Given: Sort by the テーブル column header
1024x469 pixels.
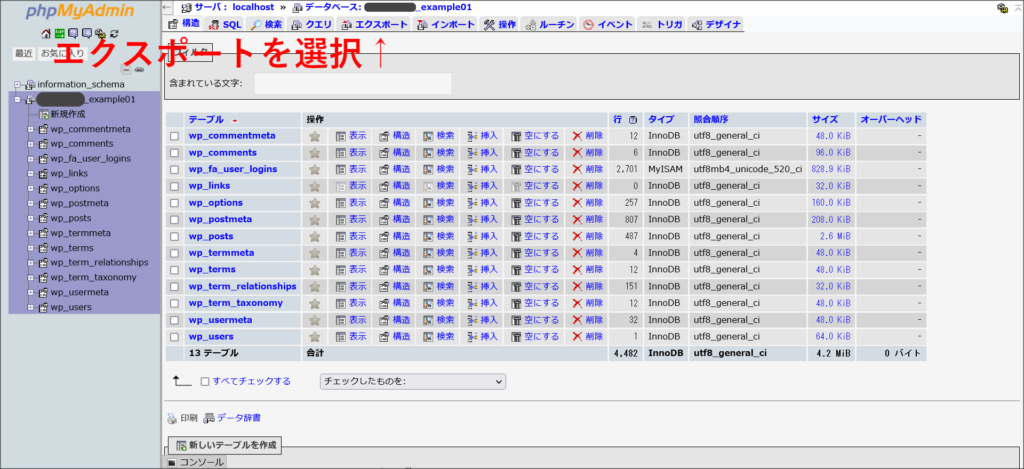Looking at the screenshot, I should pos(206,120).
